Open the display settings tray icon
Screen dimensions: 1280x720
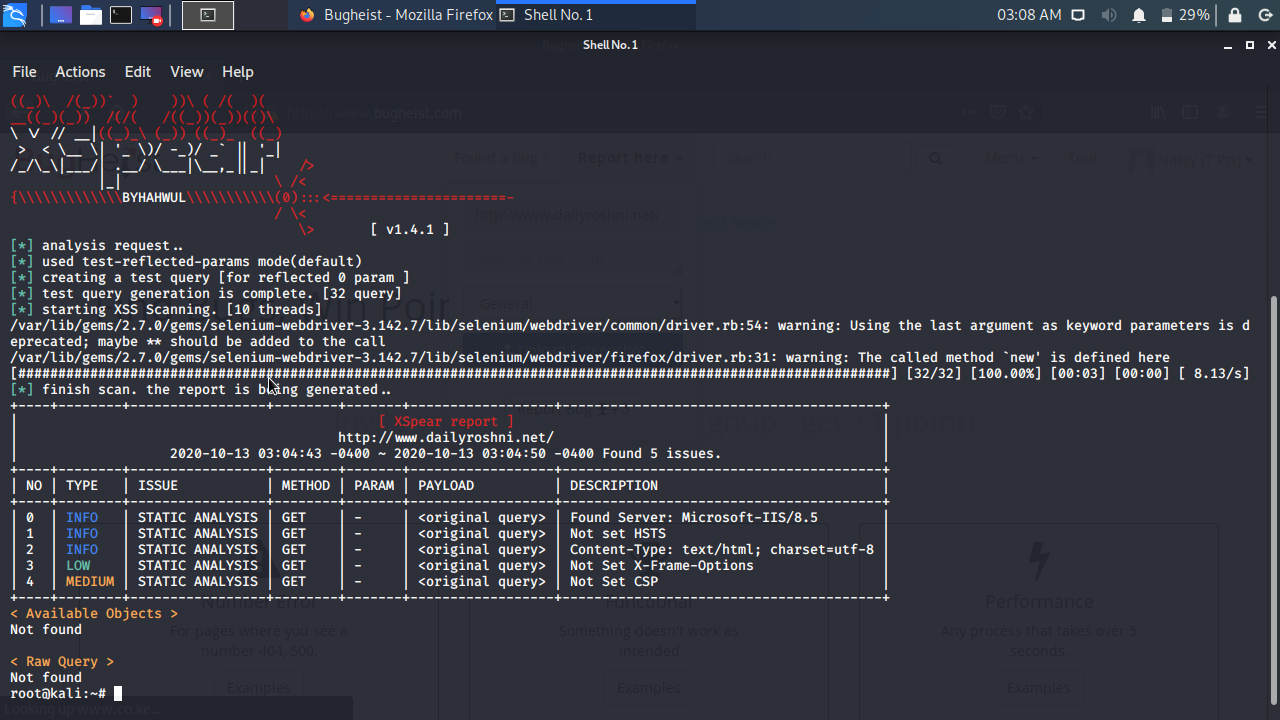1078,15
